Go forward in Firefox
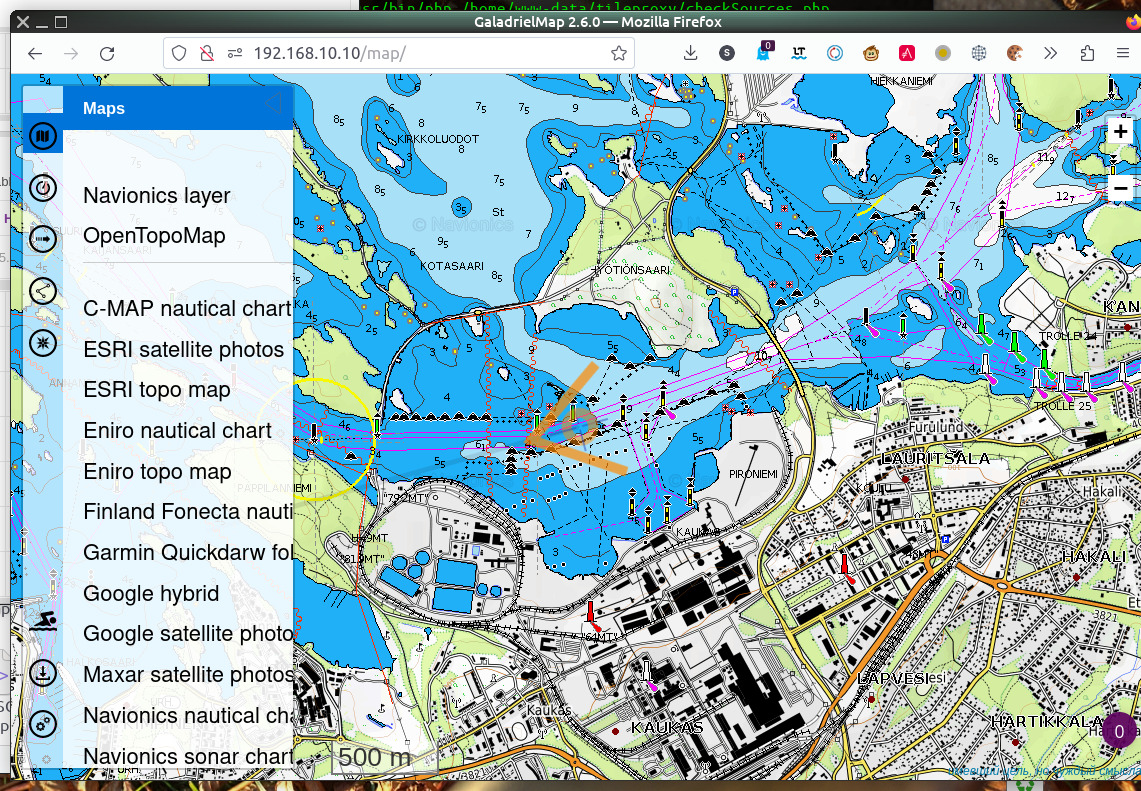1141x791 pixels. (71, 53)
